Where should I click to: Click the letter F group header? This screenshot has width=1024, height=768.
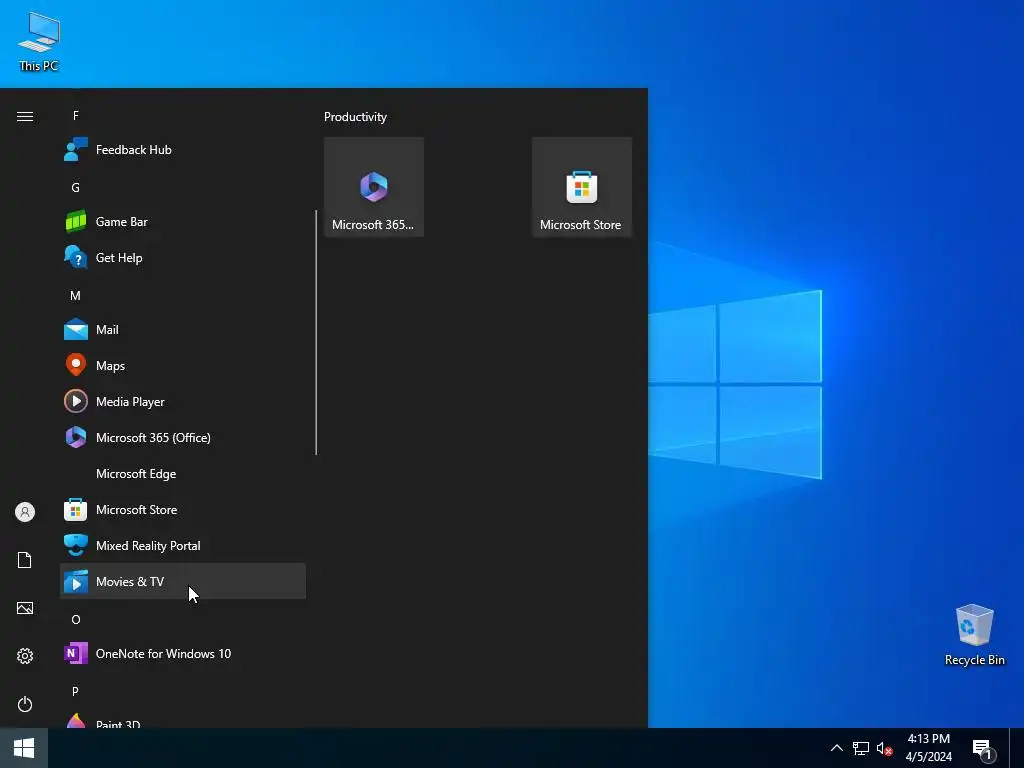(x=76, y=116)
